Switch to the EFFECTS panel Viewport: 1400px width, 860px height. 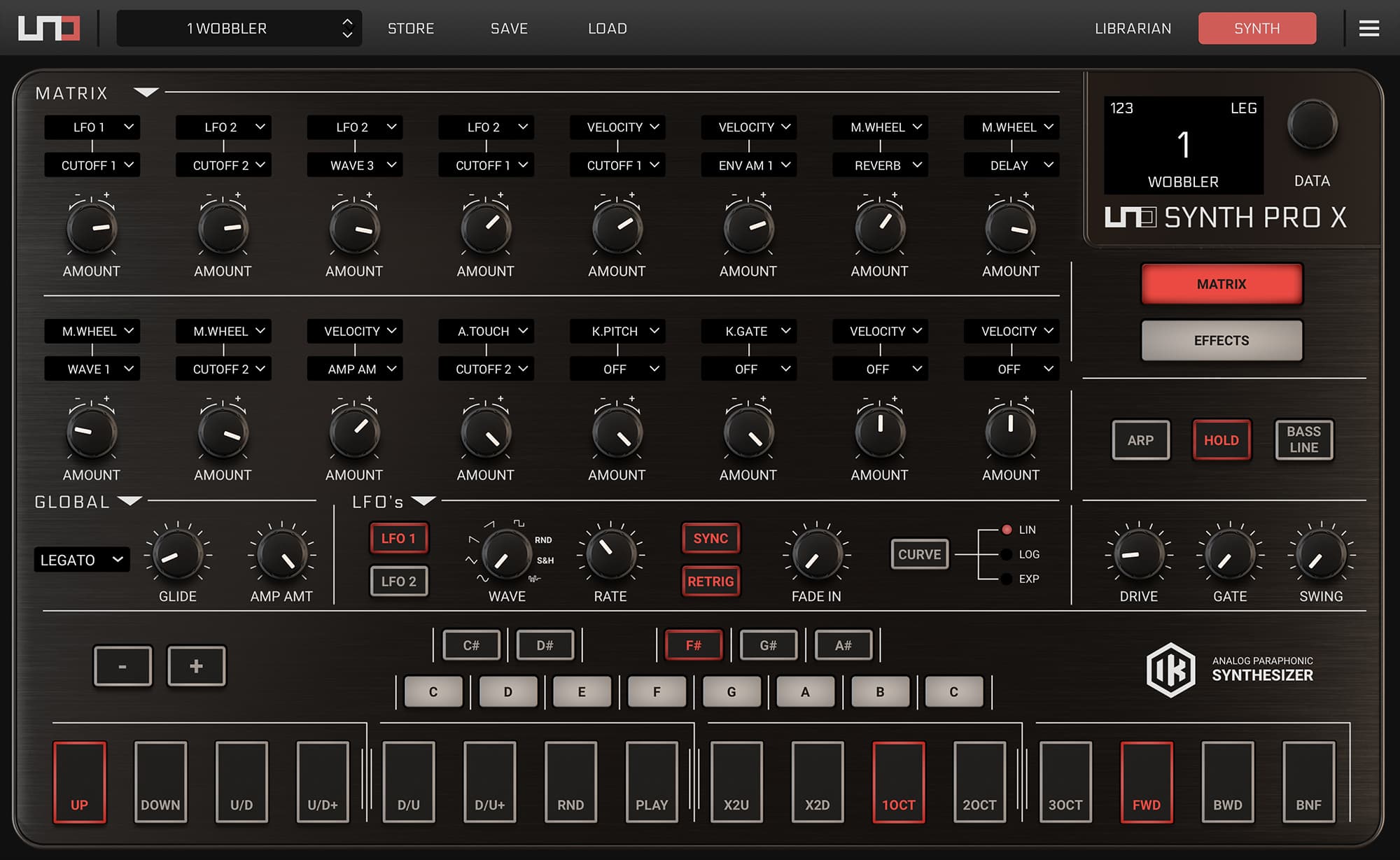[1221, 341]
